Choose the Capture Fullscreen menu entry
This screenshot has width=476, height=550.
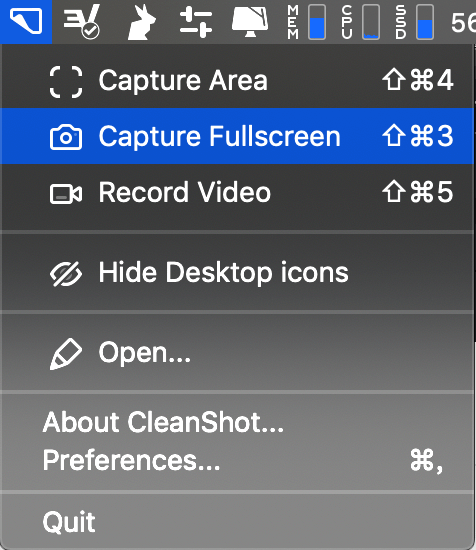237,136
